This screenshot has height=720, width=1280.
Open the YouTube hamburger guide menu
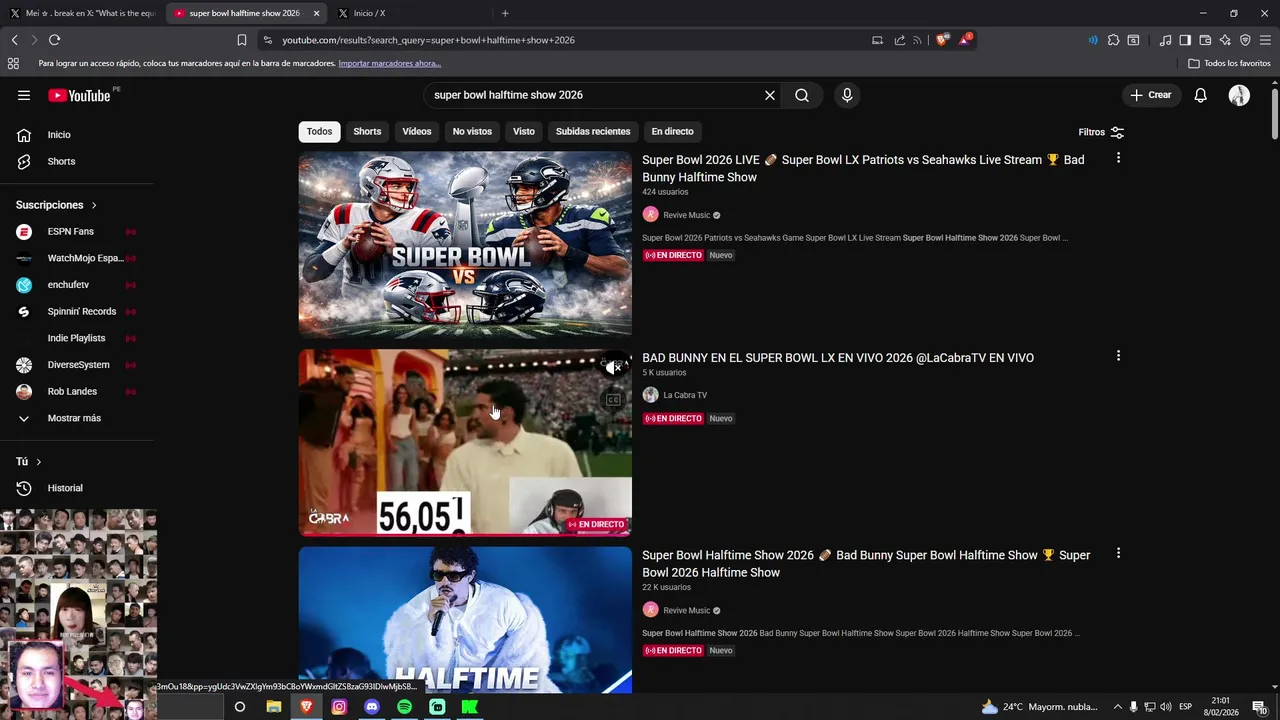click(x=23, y=95)
